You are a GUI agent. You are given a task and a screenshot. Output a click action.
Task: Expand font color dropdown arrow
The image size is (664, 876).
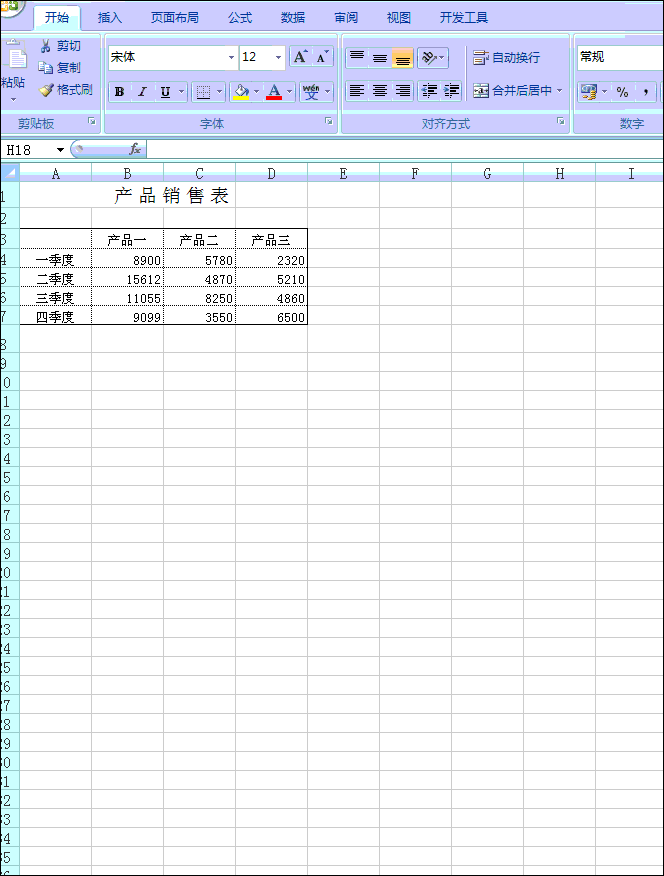click(x=289, y=92)
